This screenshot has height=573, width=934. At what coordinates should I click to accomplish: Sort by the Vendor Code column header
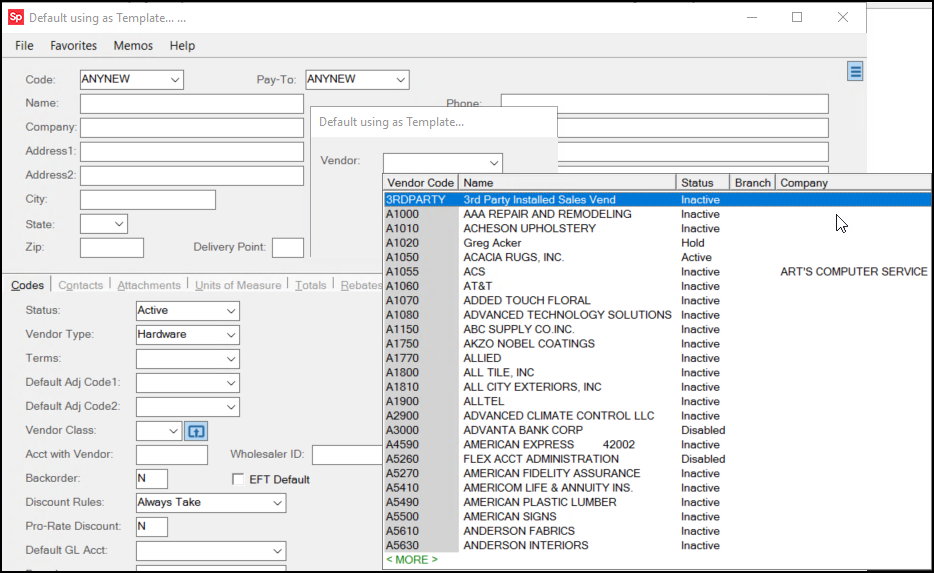[x=420, y=183]
